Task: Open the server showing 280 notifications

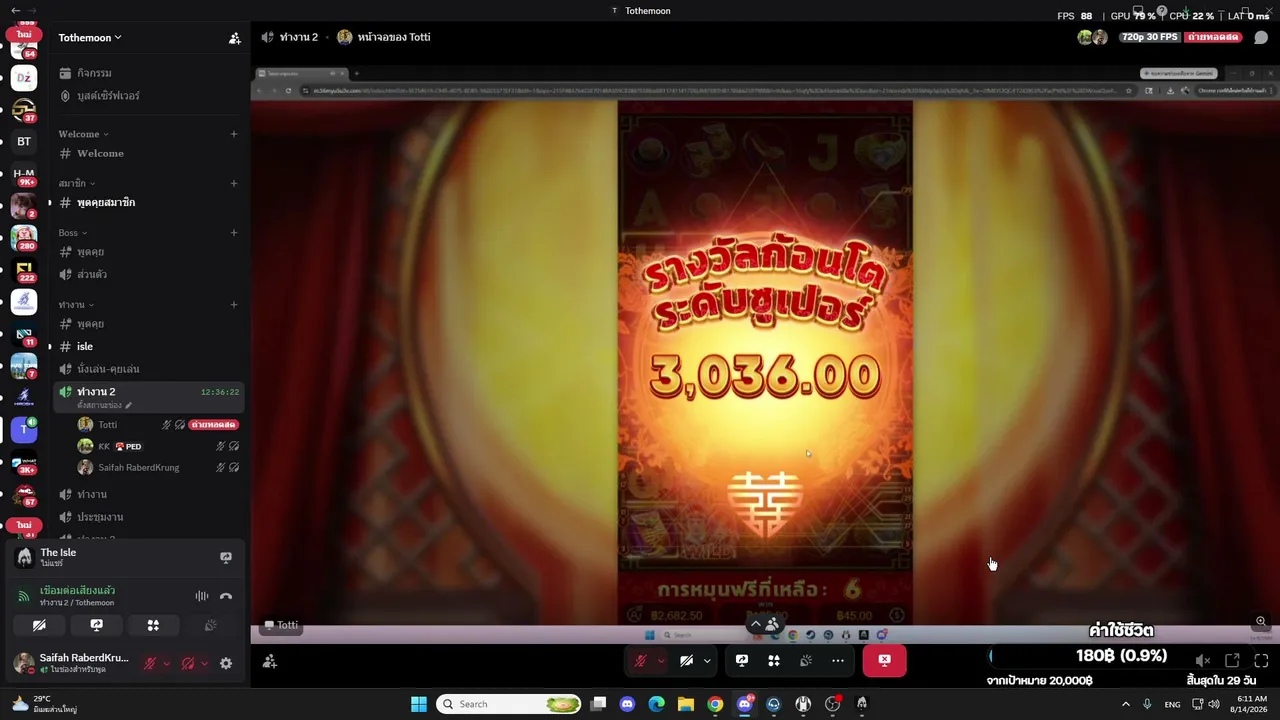Action: 24,238
